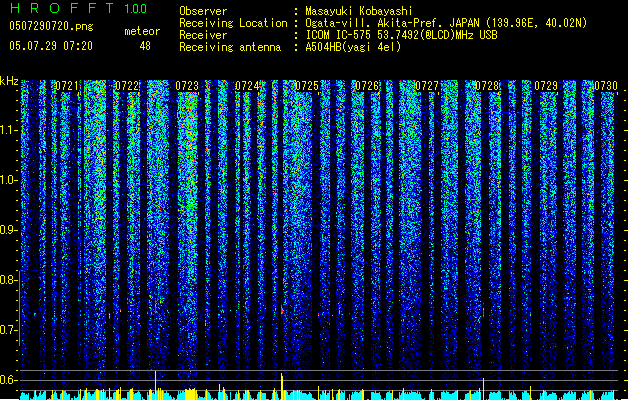Click the 0722 time marker
The width and height of the screenshot is (629, 400).
pyautogui.click(x=127, y=86)
